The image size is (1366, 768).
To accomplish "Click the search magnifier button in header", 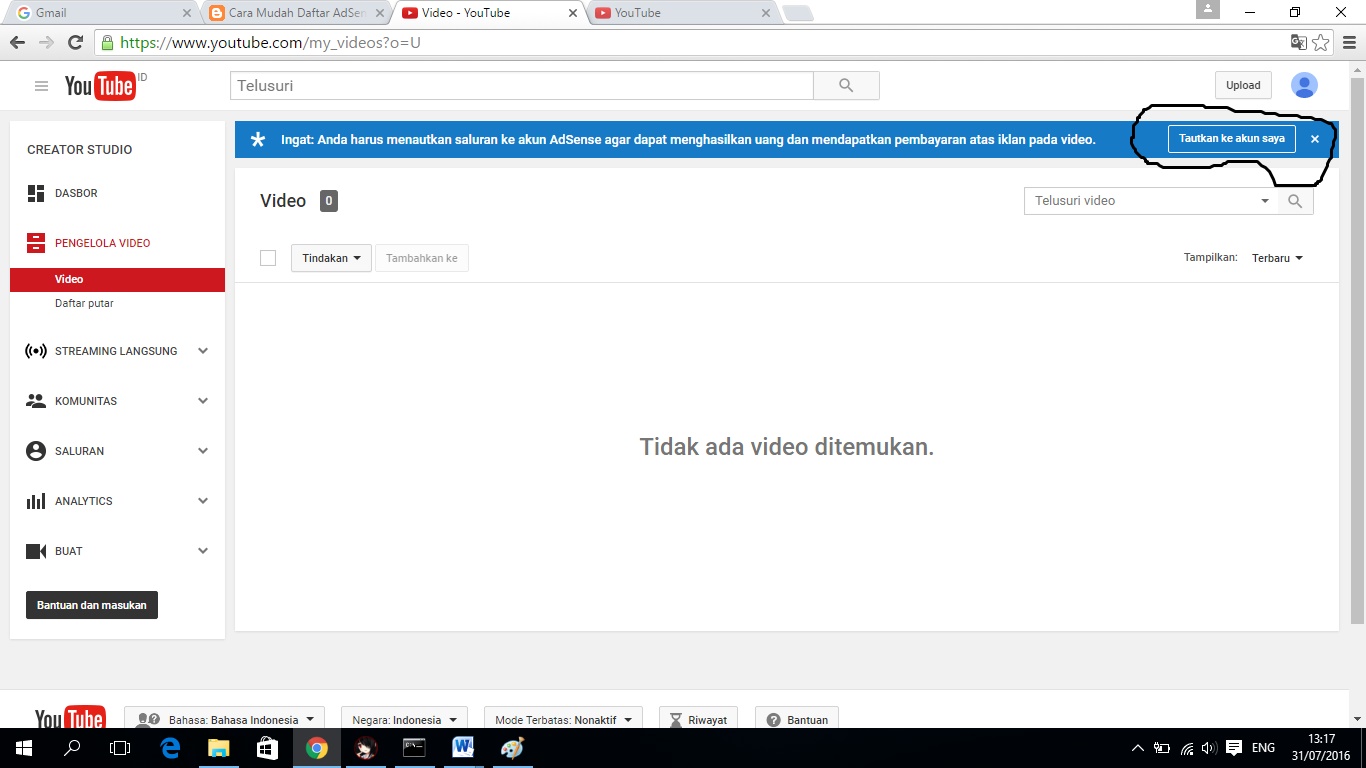I will [x=846, y=86].
